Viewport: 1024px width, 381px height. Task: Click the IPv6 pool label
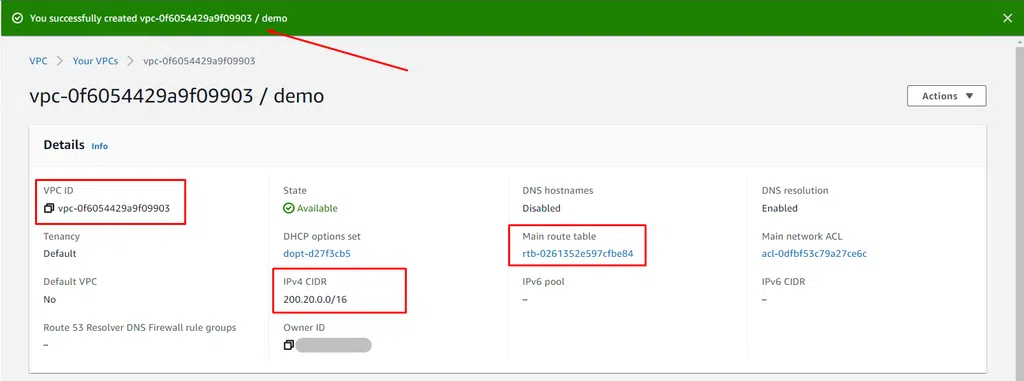[543, 282]
